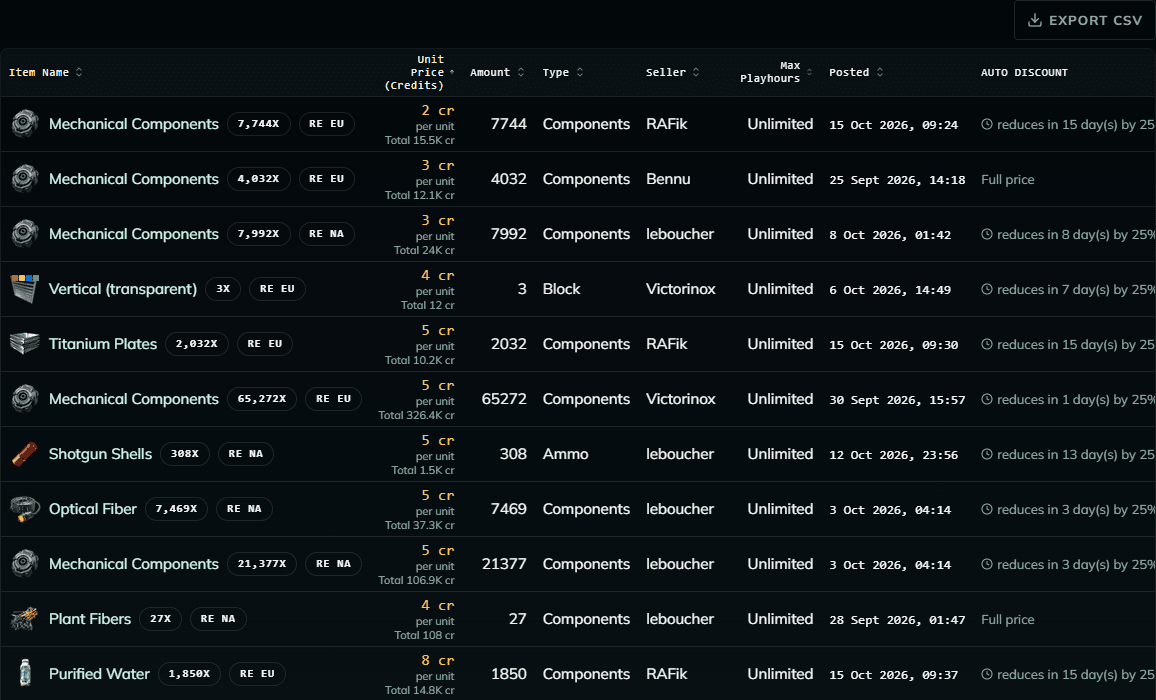
Task: Click the '2 cr' unit price
Action: coord(437,111)
